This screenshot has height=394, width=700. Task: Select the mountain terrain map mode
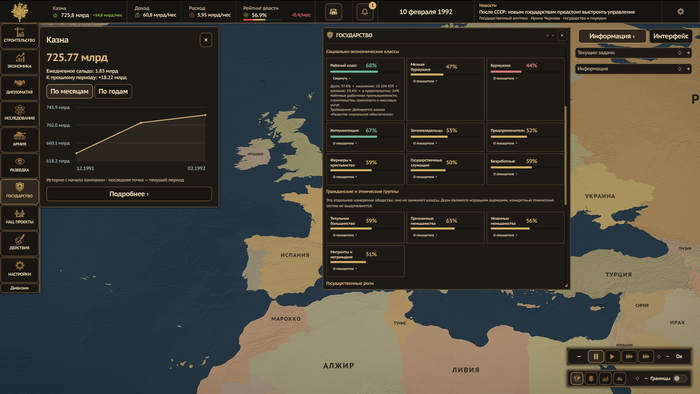[620, 378]
